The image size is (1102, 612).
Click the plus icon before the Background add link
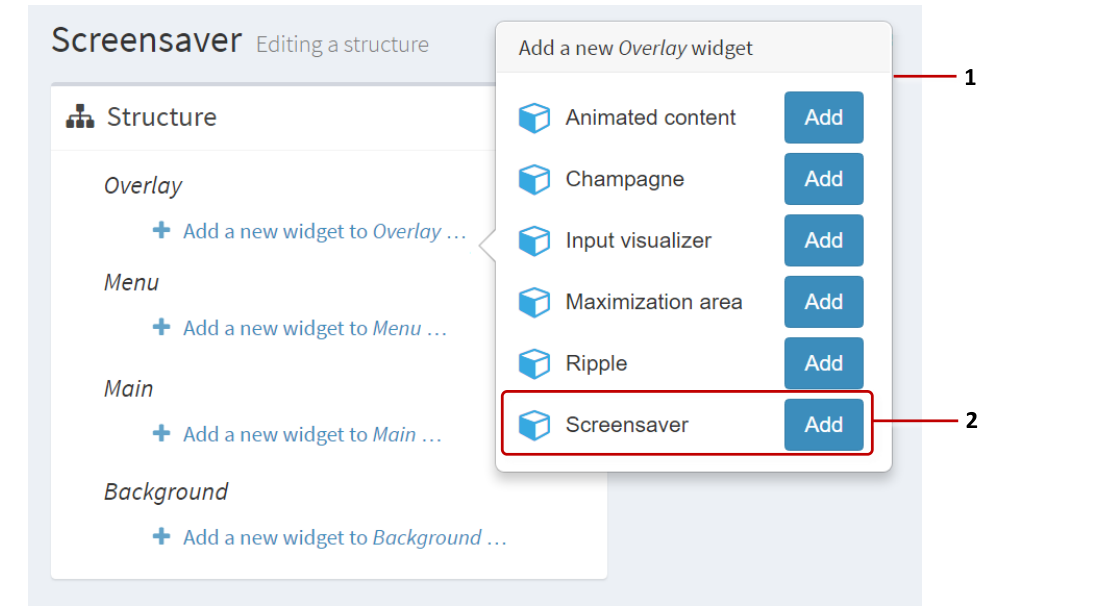click(x=161, y=537)
